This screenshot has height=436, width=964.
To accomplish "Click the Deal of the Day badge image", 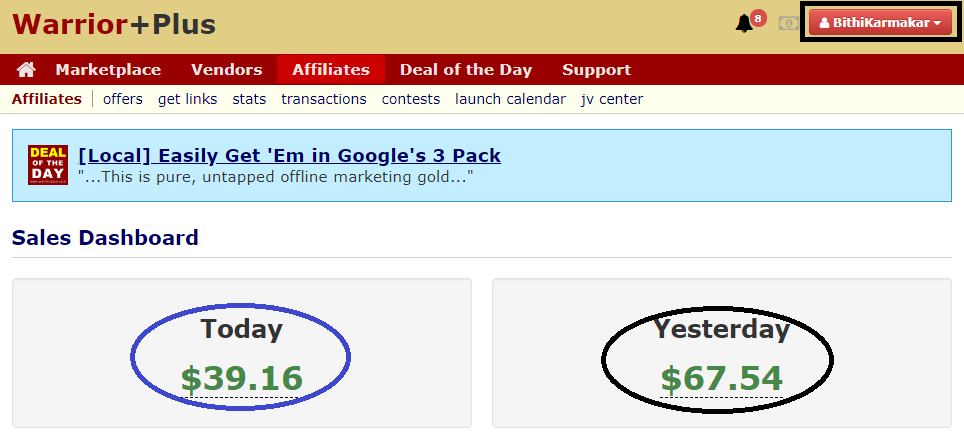I will tap(48, 165).
